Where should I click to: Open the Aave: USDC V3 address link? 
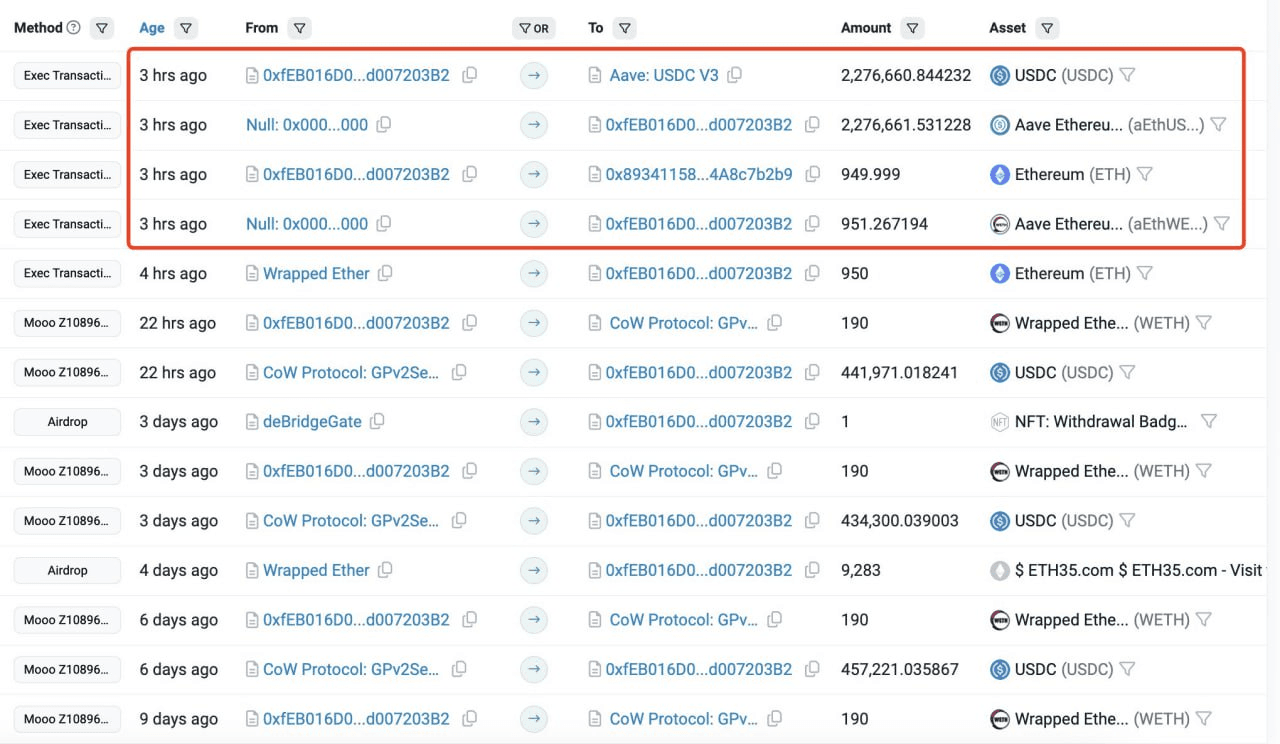664,75
